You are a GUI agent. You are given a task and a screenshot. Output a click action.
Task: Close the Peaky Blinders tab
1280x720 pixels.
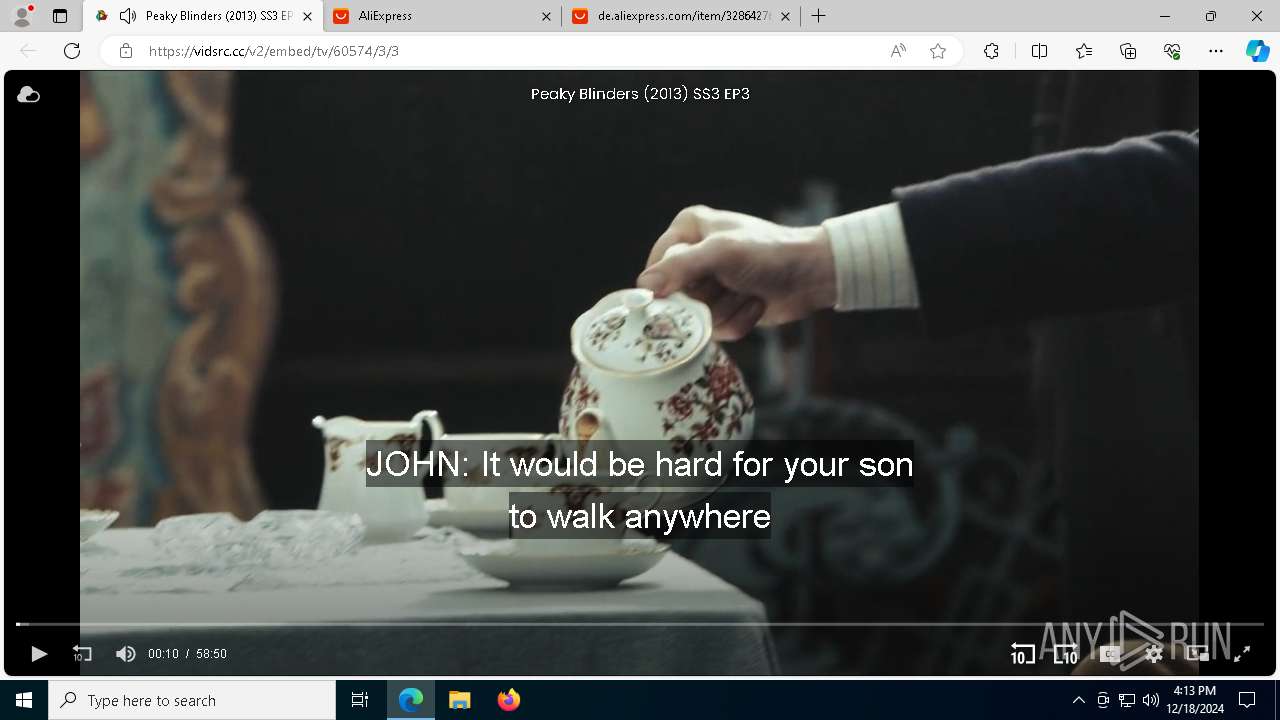pos(307,16)
